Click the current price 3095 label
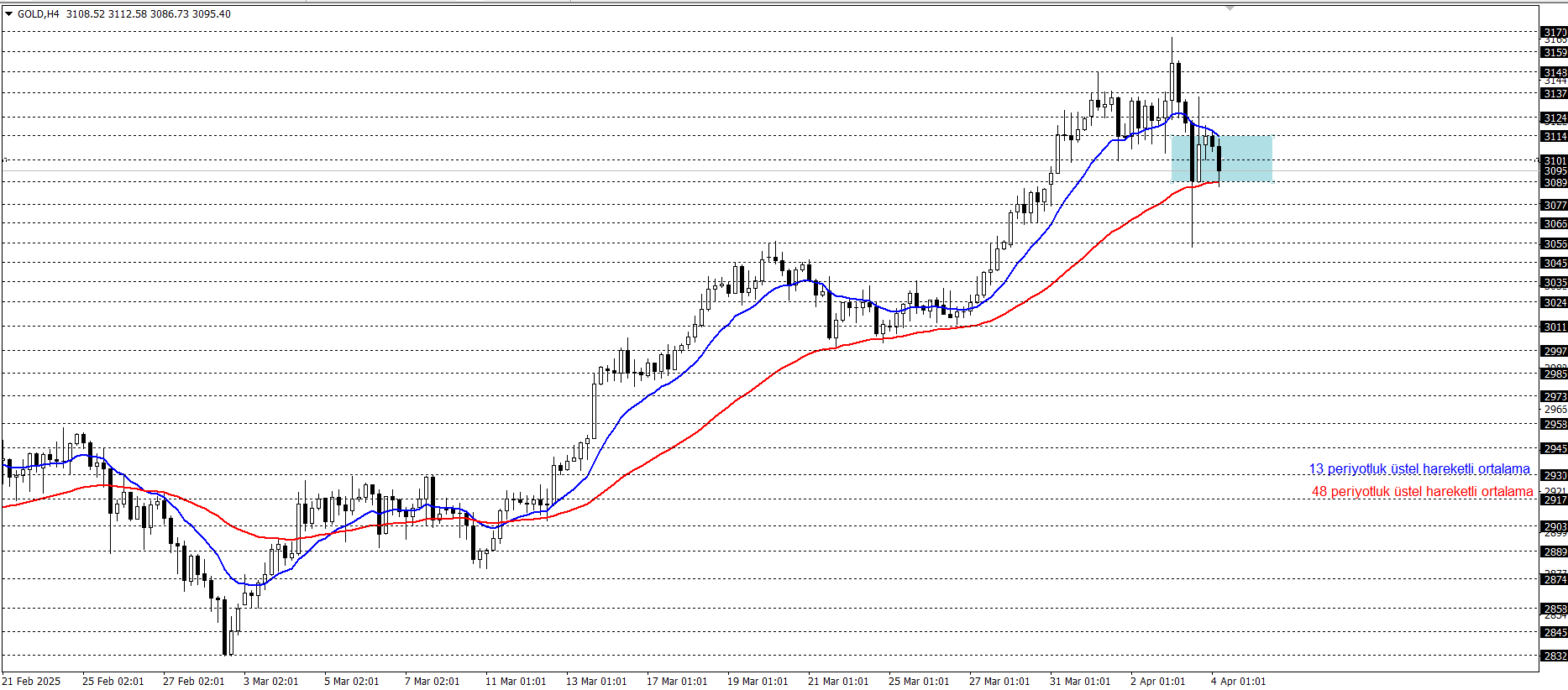The width and height of the screenshot is (1568, 690). (1555, 171)
